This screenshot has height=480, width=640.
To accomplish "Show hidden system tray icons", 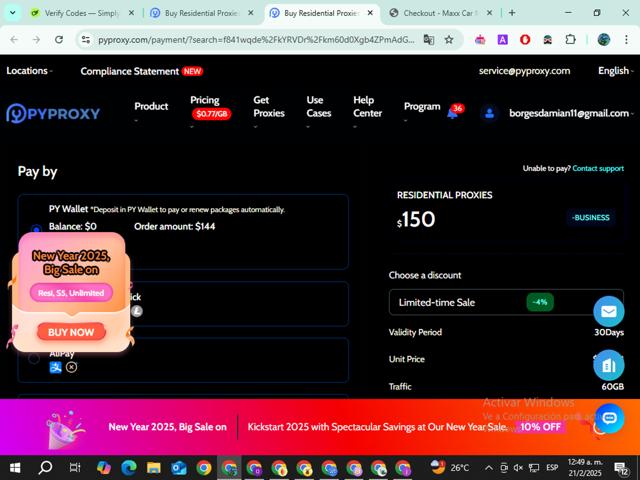I will (x=489, y=468).
